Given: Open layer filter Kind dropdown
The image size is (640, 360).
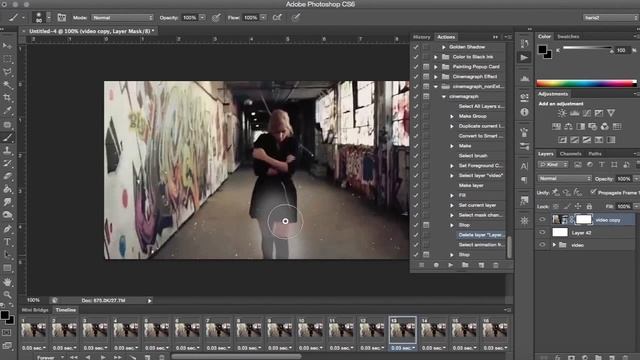Looking at the screenshot, I should point(553,164).
